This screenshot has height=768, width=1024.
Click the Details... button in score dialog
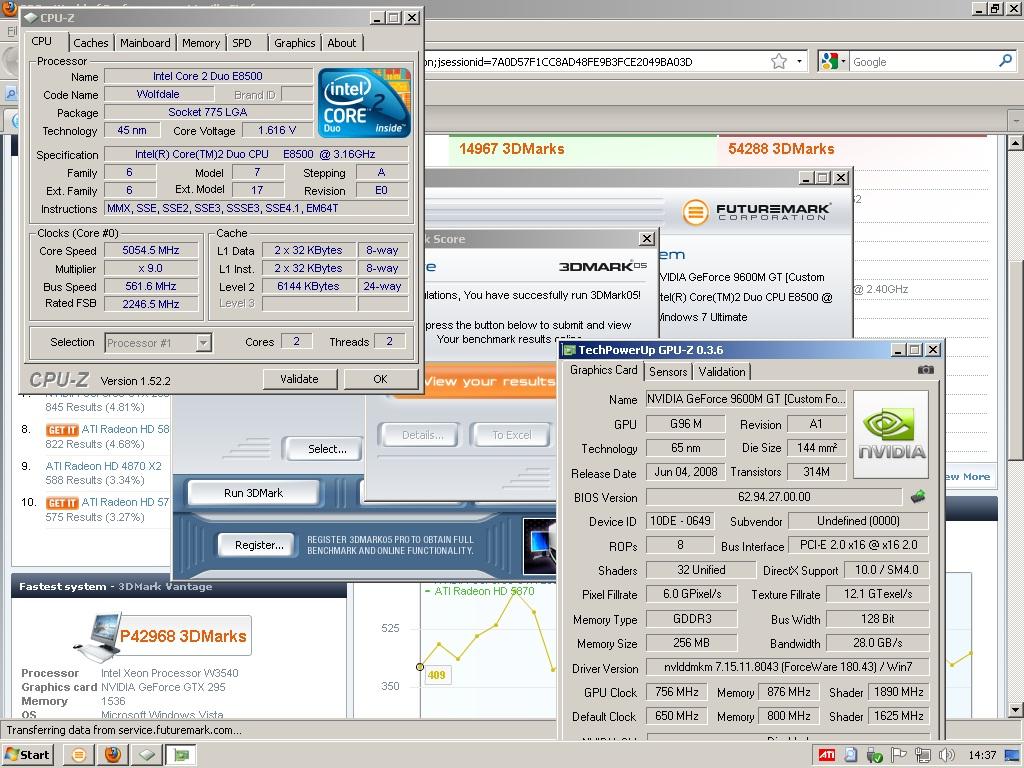pos(422,435)
